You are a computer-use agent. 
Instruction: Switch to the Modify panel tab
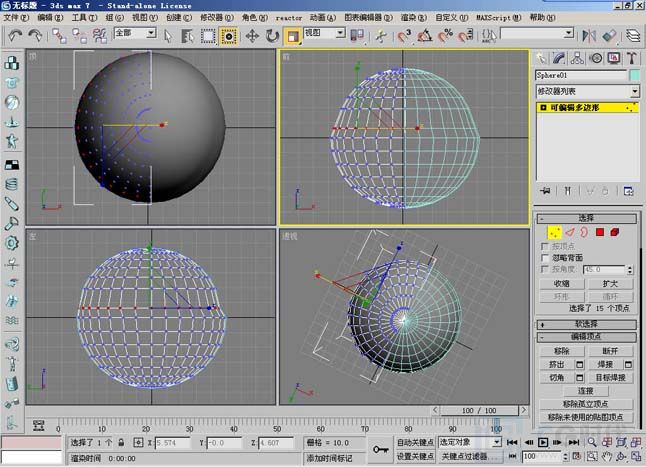click(559, 58)
